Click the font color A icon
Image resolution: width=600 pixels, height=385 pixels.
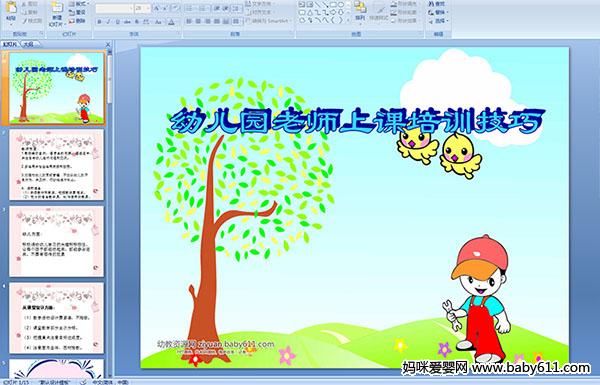[171, 22]
